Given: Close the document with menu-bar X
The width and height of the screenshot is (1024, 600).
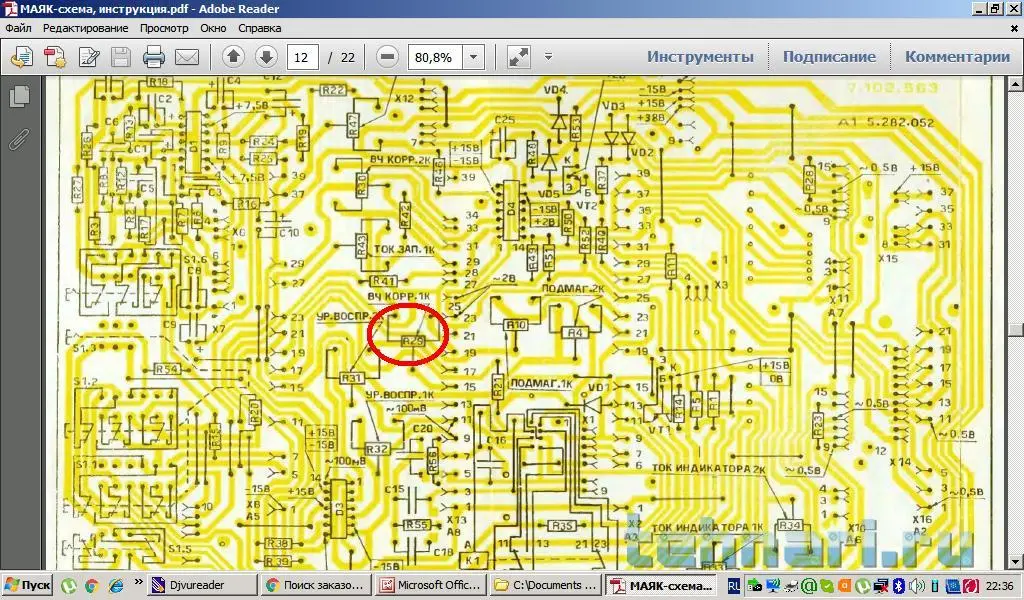Looking at the screenshot, I should [x=1014, y=28].
